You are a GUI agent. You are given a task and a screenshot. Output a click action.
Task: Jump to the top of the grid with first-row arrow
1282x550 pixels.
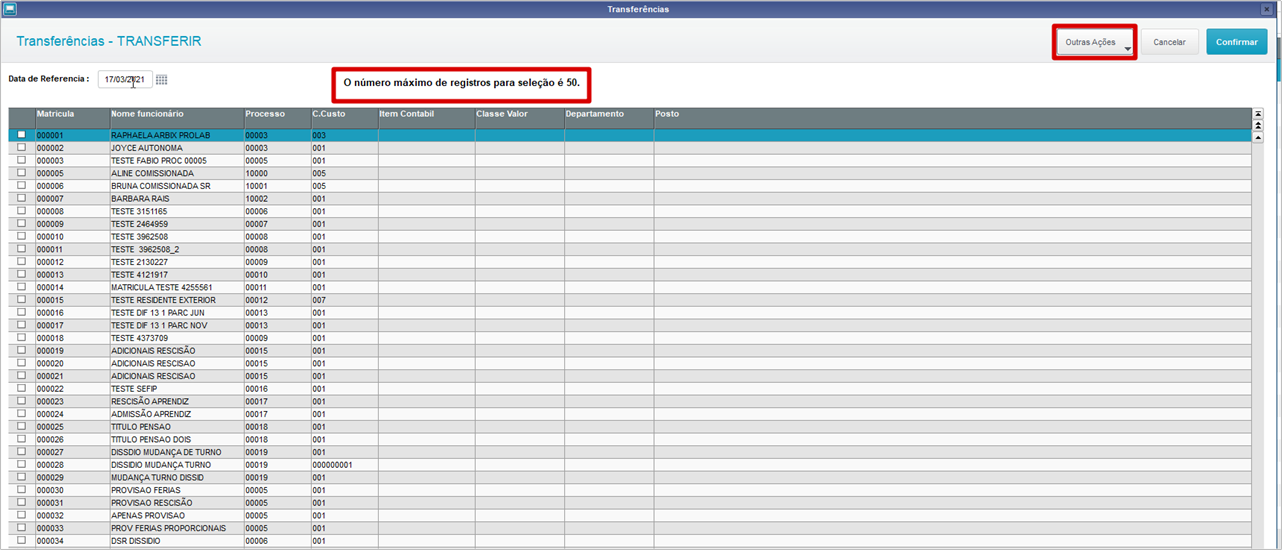1258,114
